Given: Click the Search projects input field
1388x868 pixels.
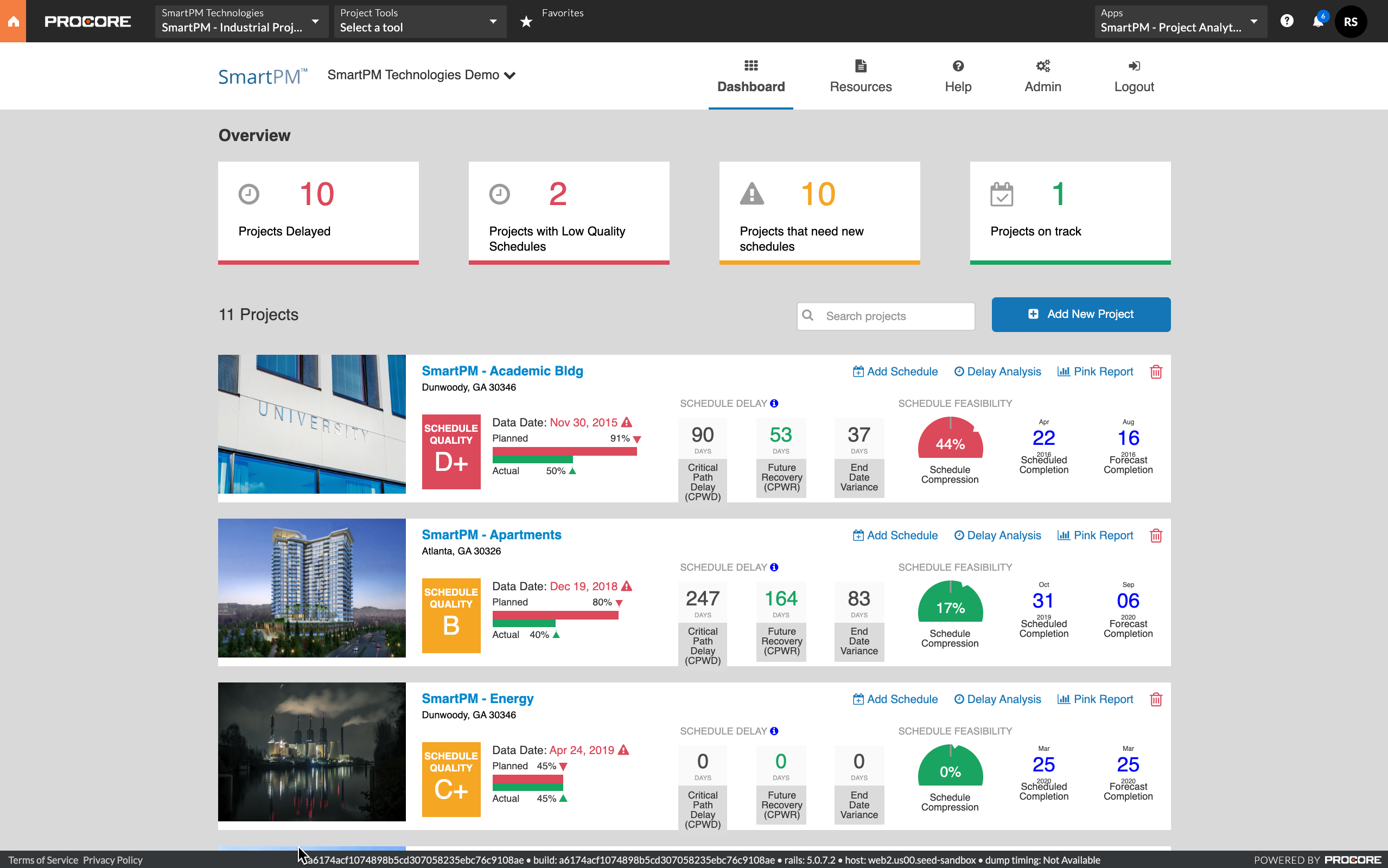Looking at the screenshot, I should coord(885,315).
